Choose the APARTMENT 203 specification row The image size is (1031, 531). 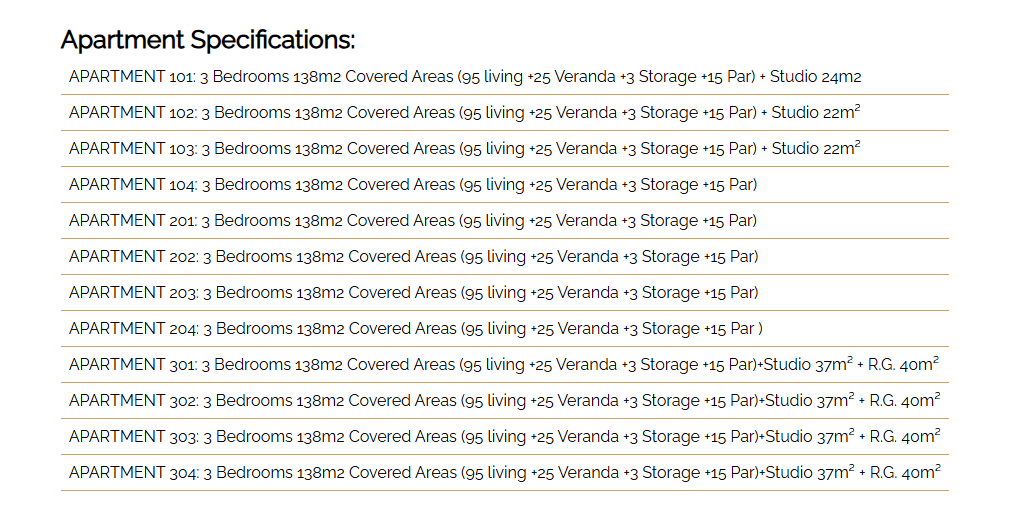click(x=413, y=293)
